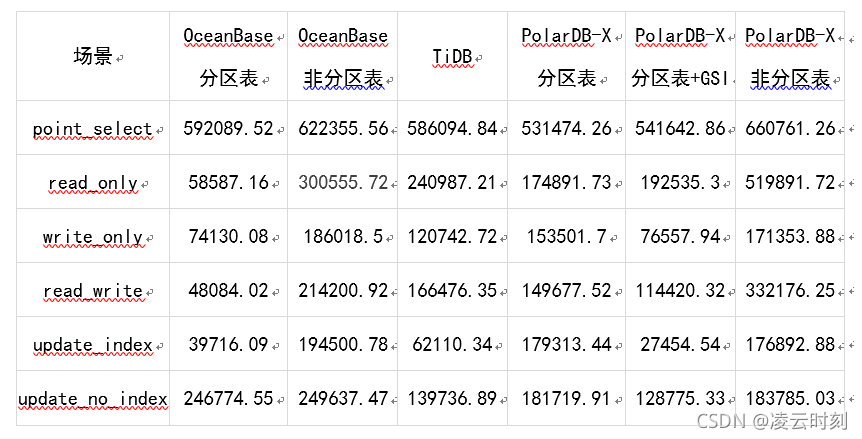862x439 pixels.
Task: Select the value 74130.08
Action: pyautogui.click(x=228, y=236)
